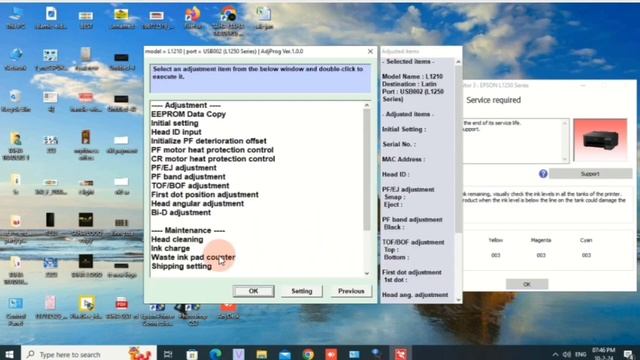Open Control Panel desktop icon
Viewport: 640px width, 360px height.
click(x=16, y=311)
